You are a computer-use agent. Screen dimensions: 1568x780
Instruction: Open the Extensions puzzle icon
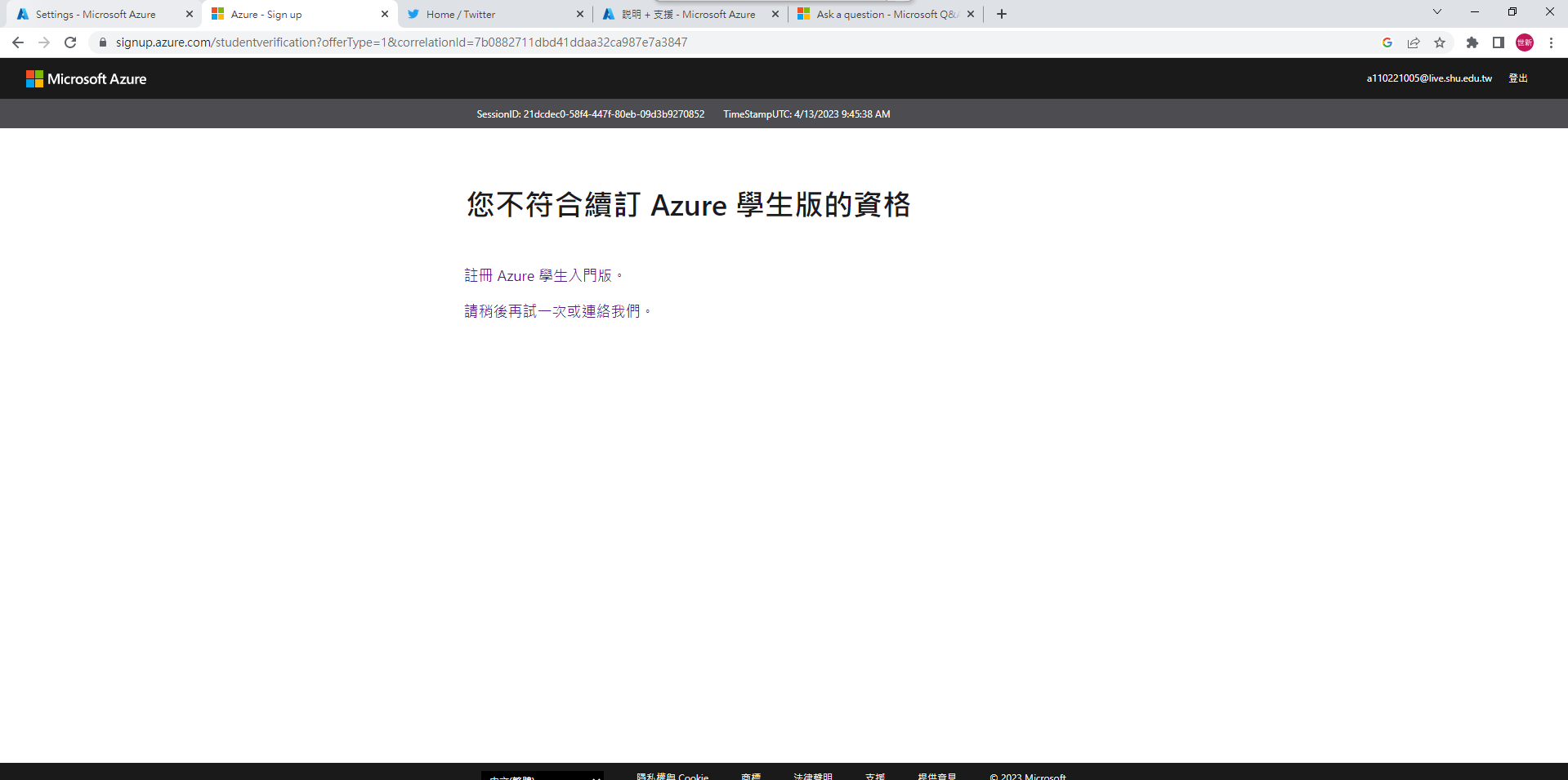(x=1472, y=42)
